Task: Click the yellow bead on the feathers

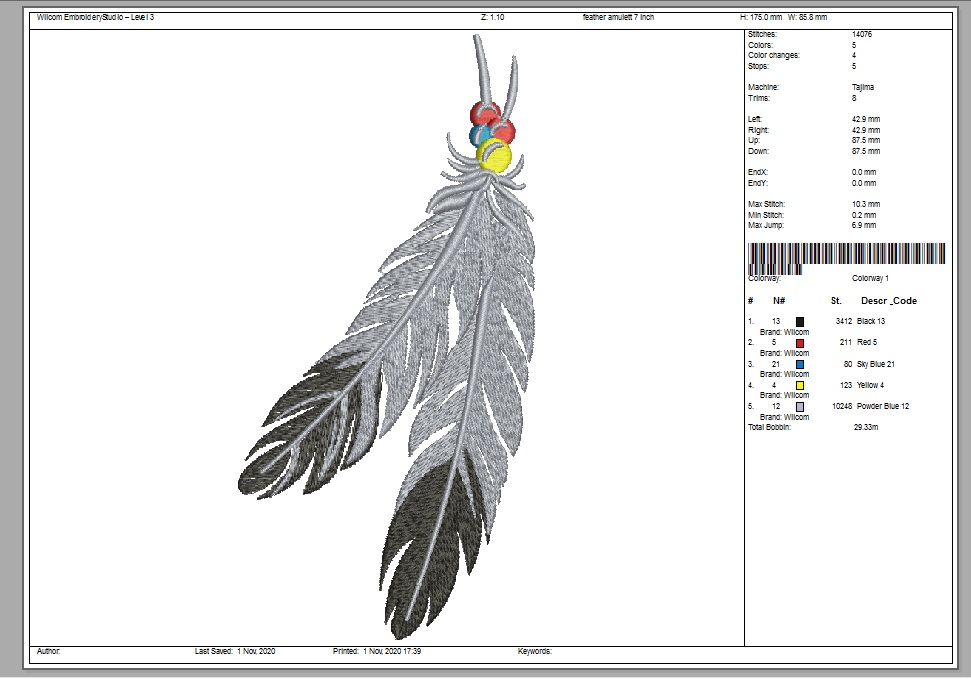Action: [493, 155]
